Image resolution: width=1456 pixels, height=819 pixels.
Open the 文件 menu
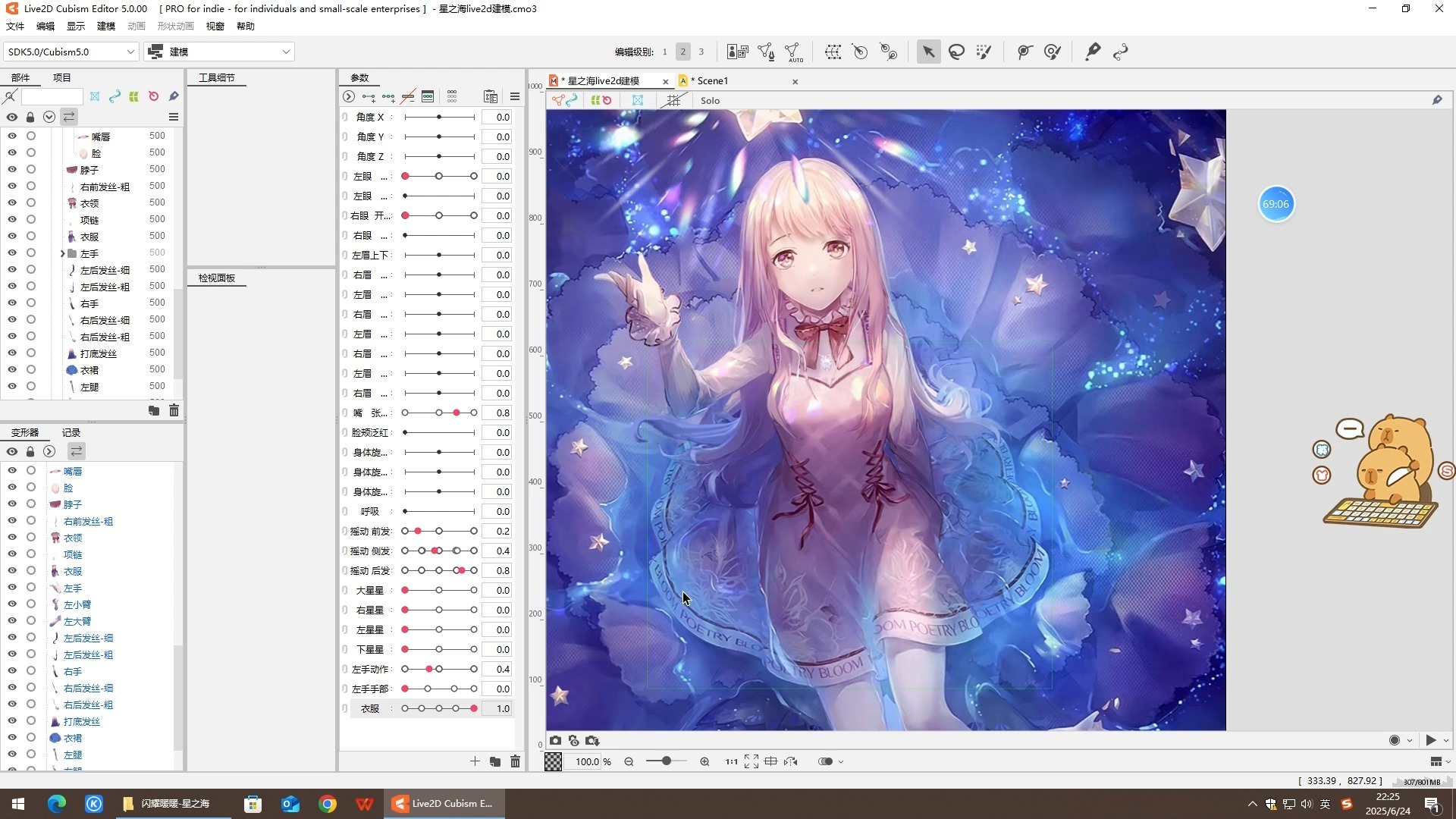15,26
